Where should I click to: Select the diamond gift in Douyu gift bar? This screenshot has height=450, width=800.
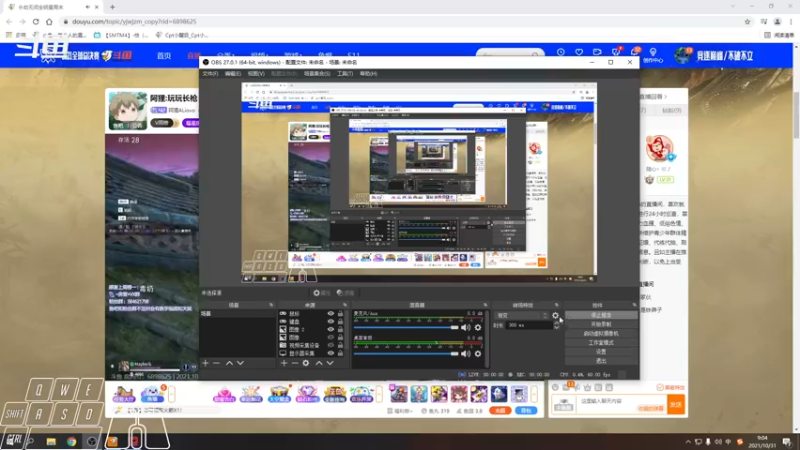click(307, 394)
